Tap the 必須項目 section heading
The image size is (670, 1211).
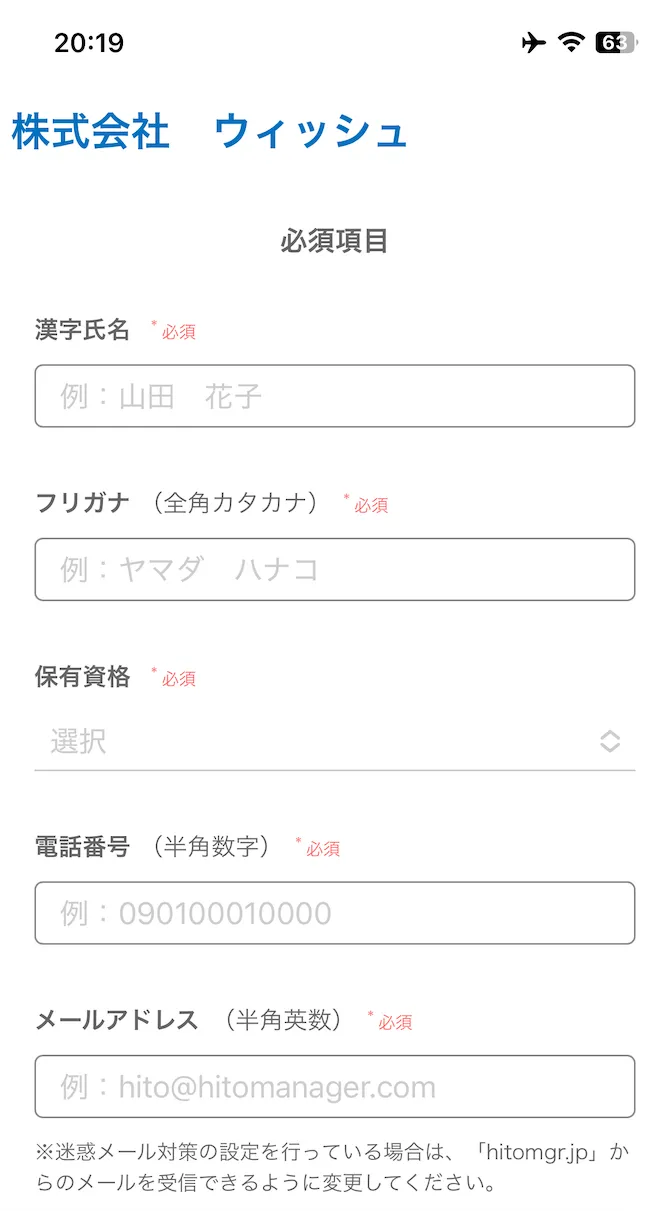[335, 240]
